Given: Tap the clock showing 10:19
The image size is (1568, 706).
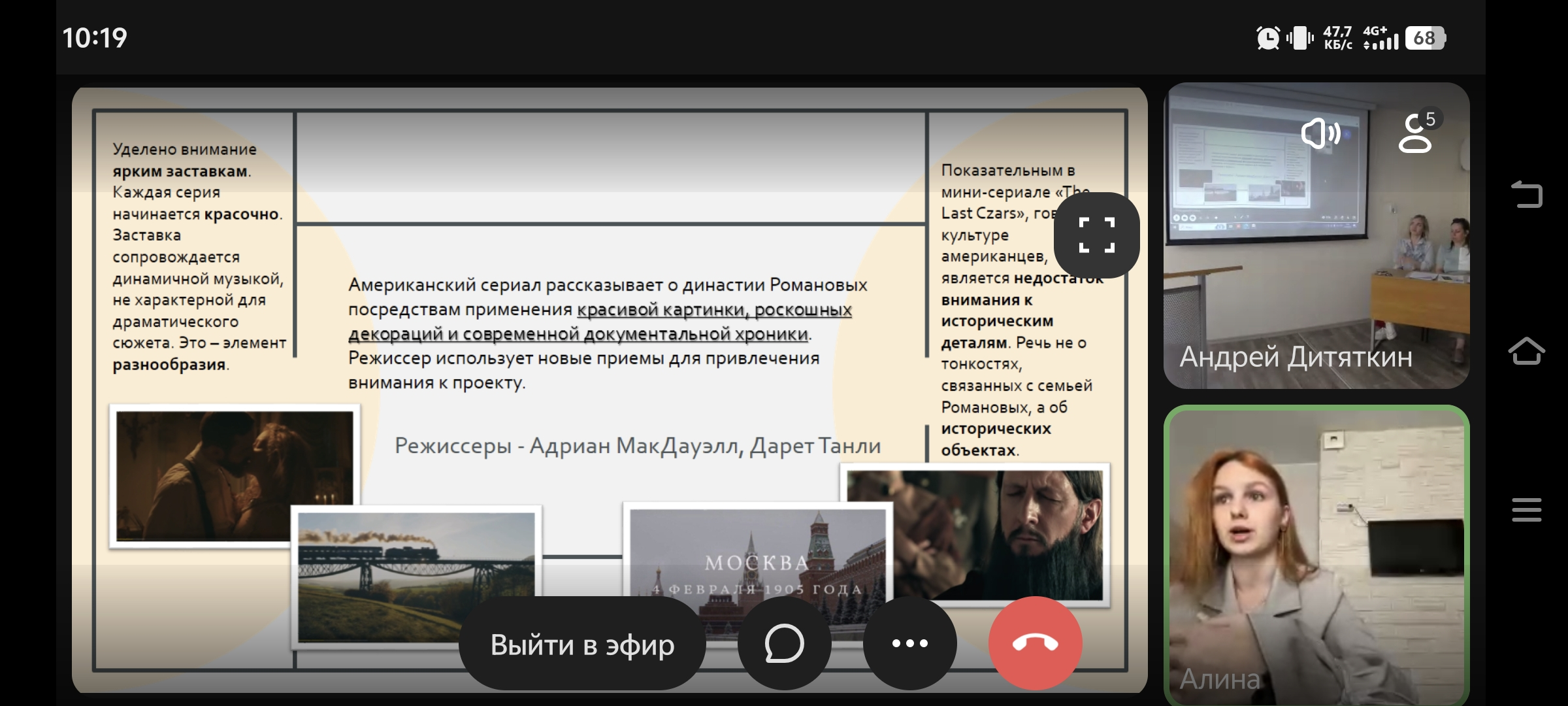Looking at the screenshot, I should (x=95, y=38).
